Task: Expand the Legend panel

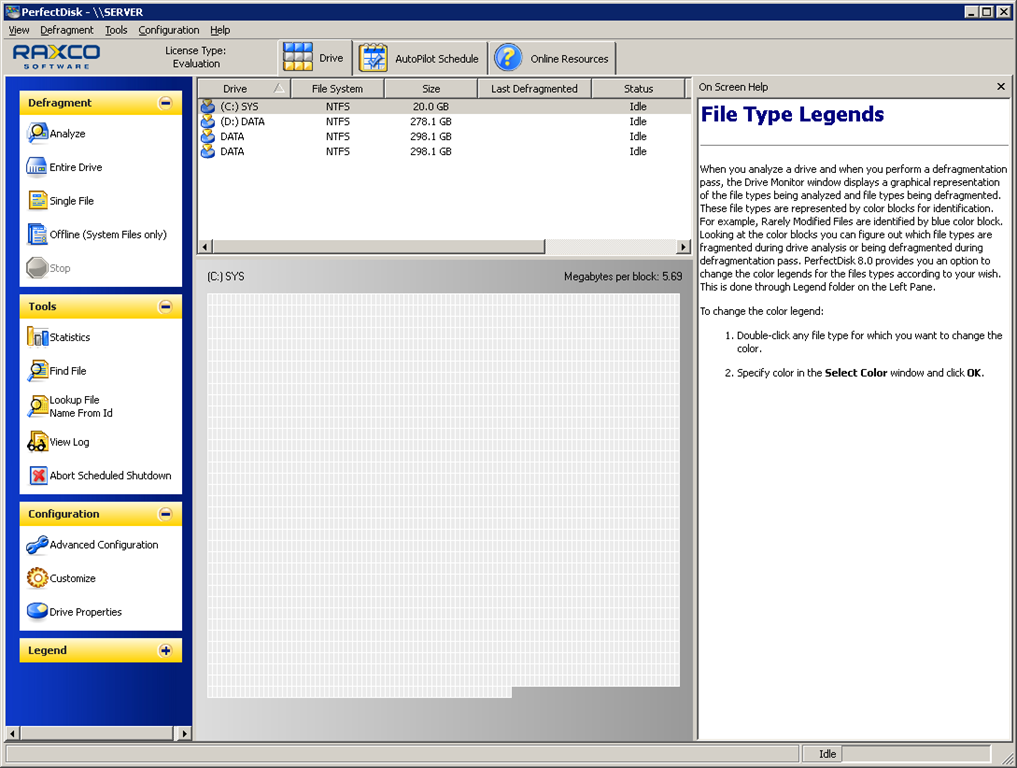Action: (x=165, y=650)
